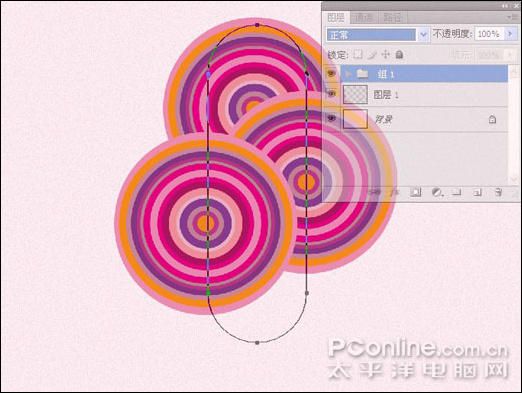
Task: Lock position with cross-arrows icon
Action: tap(386, 54)
